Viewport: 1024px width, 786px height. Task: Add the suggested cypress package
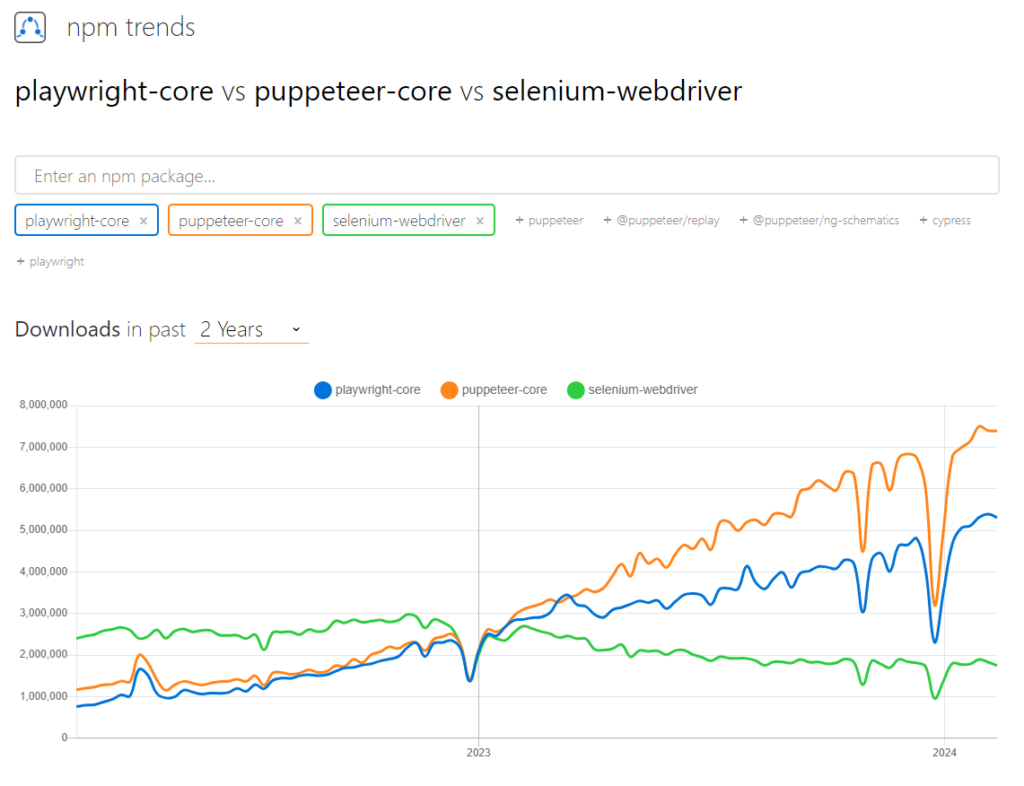click(x=944, y=220)
